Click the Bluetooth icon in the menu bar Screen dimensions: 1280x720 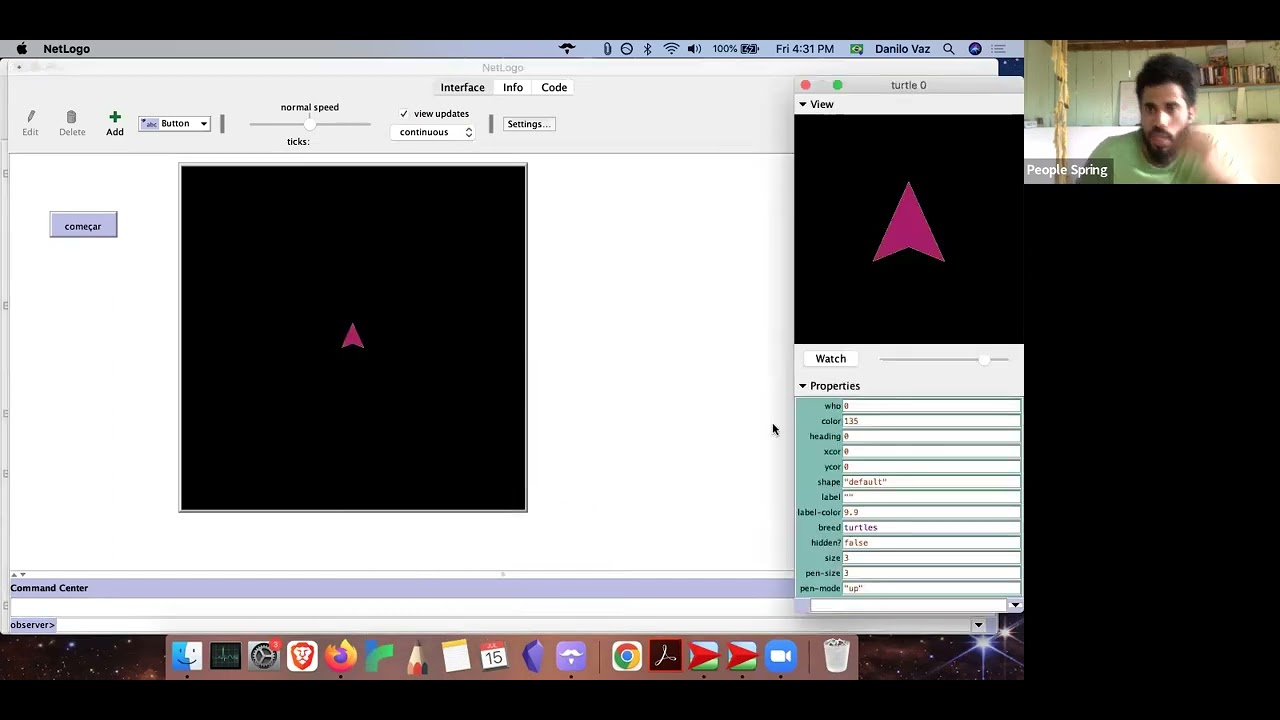click(x=647, y=49)
